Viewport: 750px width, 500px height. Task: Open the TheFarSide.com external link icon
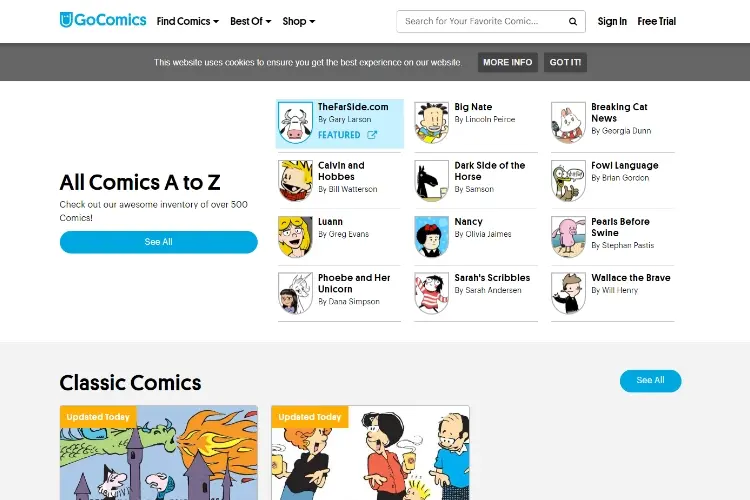tap(372, 135)
